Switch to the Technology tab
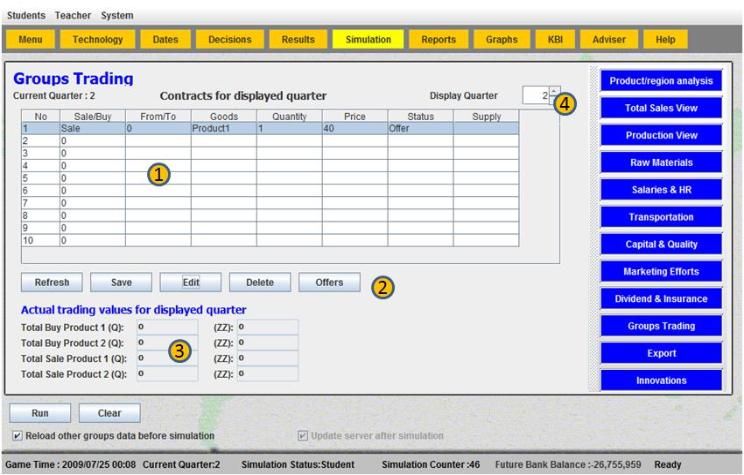This screenshot has width=744, height=475. 97,39
